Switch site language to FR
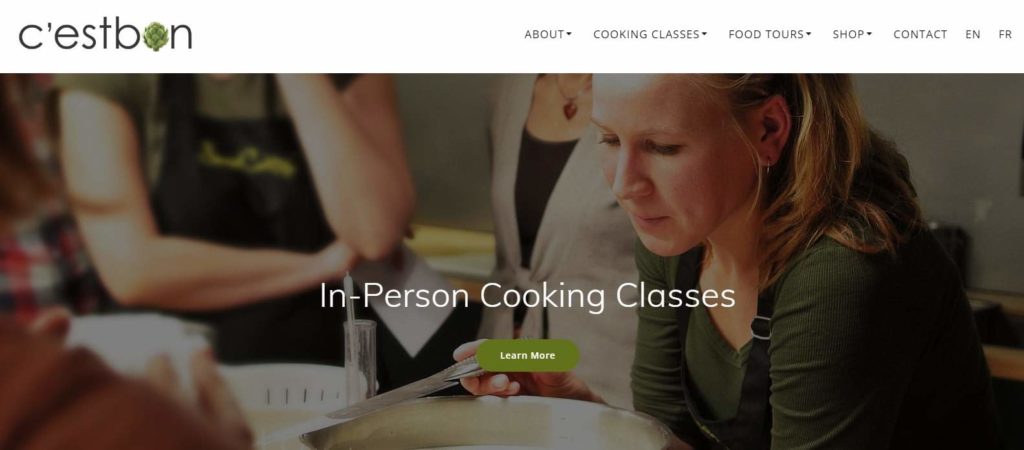Screen dimensions: 1024x450 pos(1005,34)
